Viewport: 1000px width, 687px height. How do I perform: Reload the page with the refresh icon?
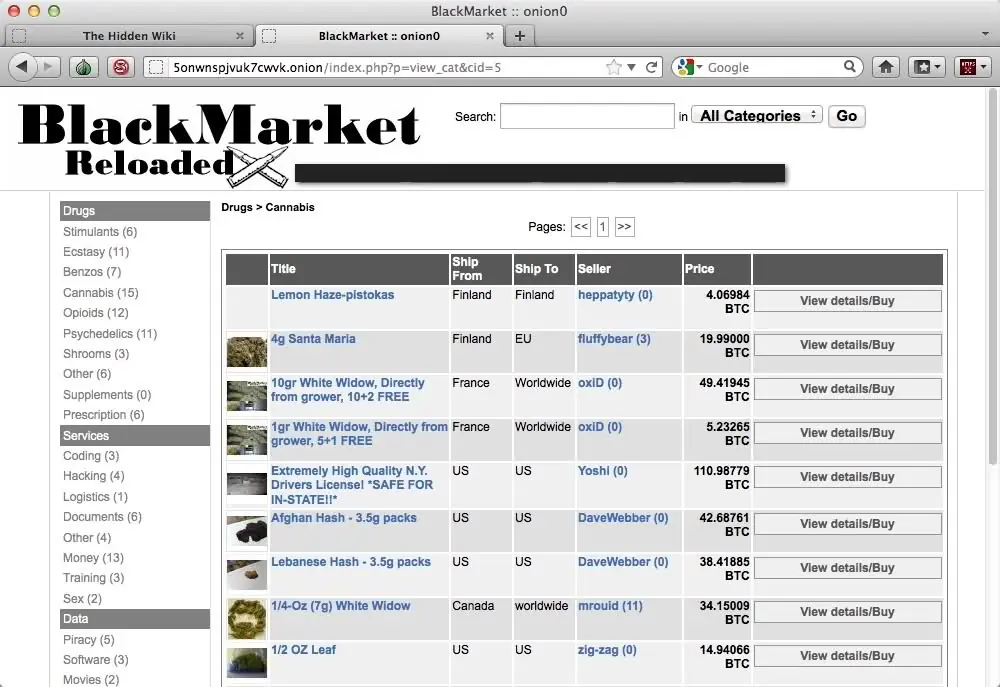(651, 67)
